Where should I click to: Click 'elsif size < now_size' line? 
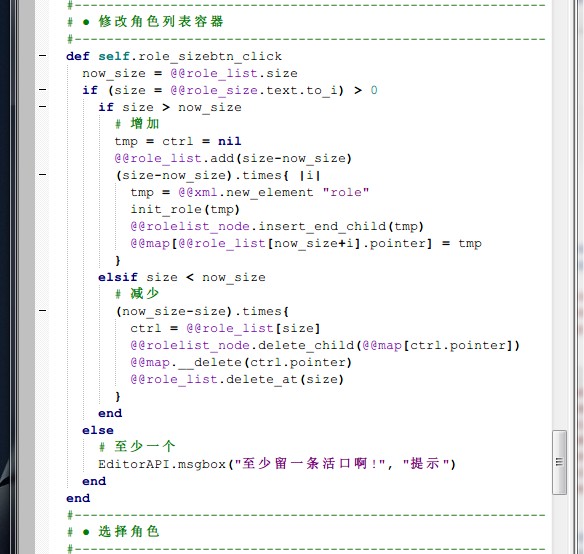182,277
